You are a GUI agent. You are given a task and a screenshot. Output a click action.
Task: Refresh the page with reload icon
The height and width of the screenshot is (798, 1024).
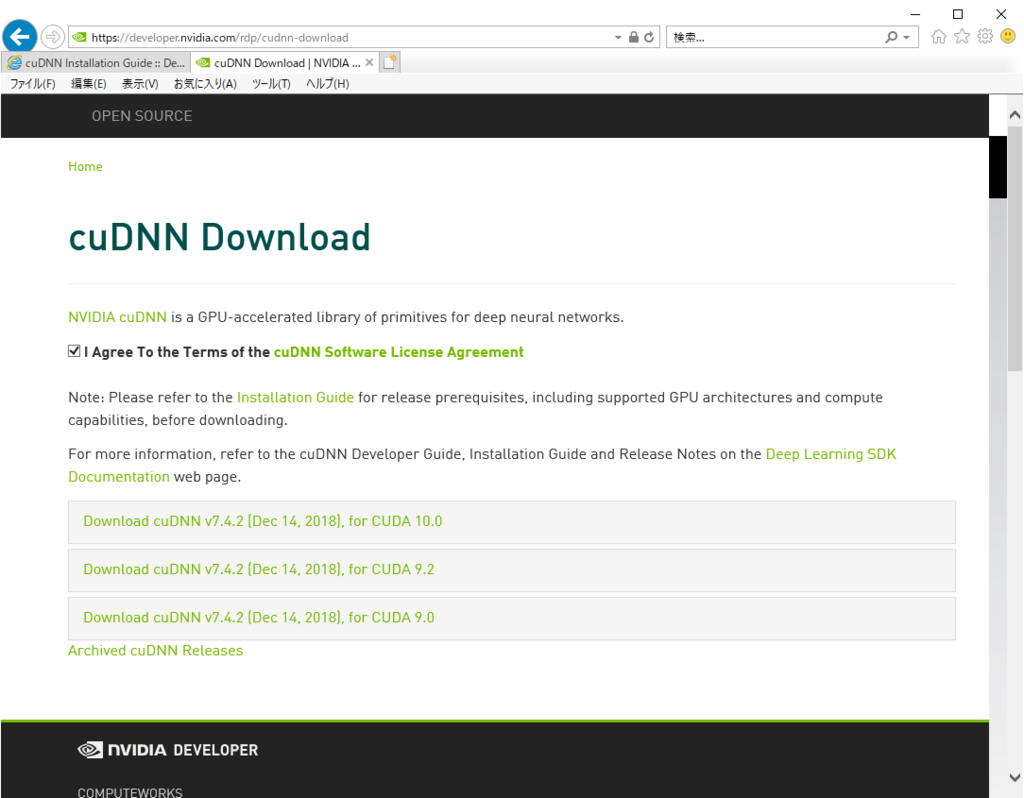point(649,37)
